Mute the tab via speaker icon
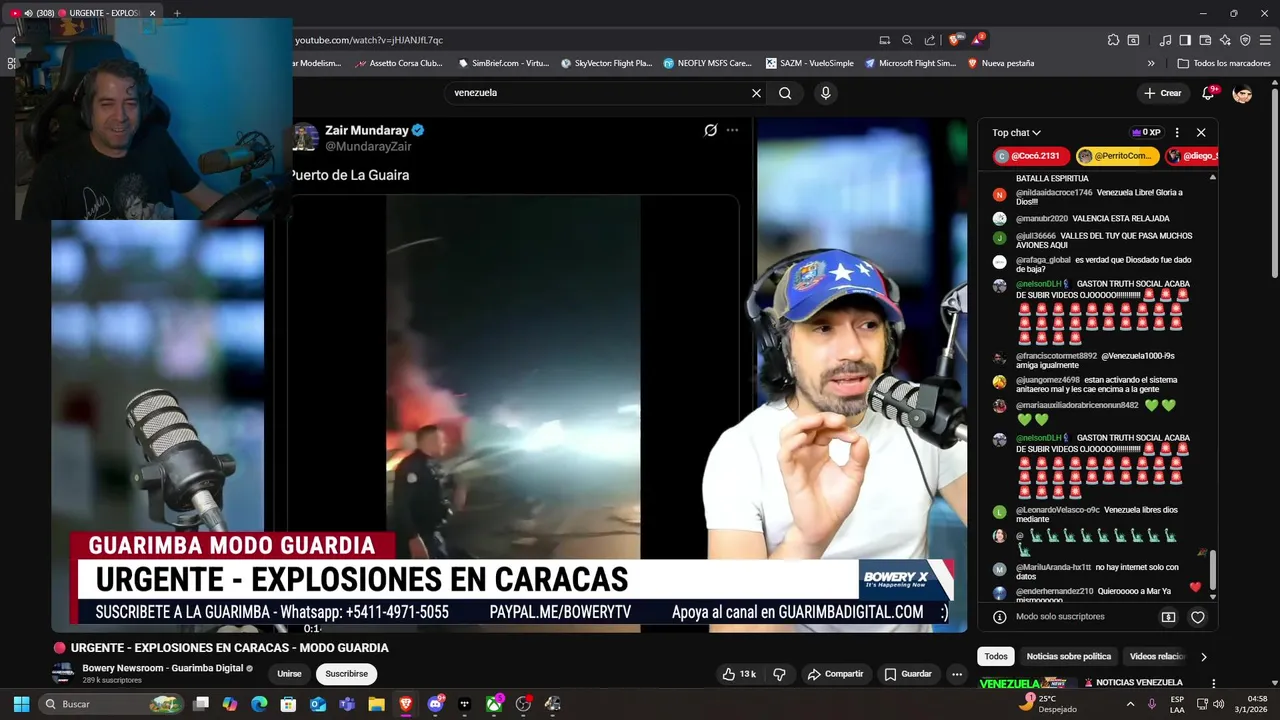Image resolution: width=1280 pixels, height=720 pixels. pyautogui.click(x=28, y=13)
